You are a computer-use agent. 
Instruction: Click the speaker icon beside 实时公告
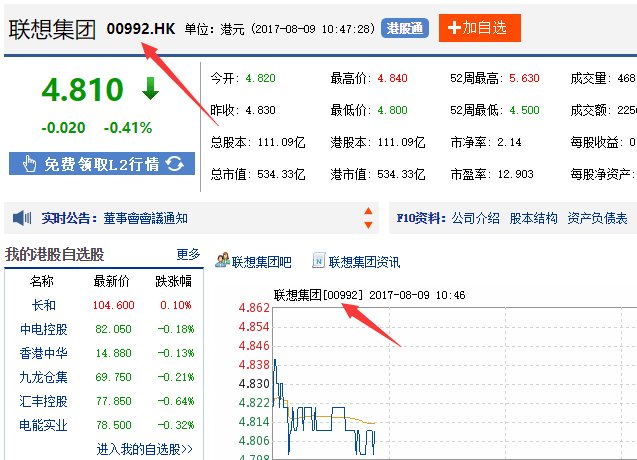[x=22, y=218]
